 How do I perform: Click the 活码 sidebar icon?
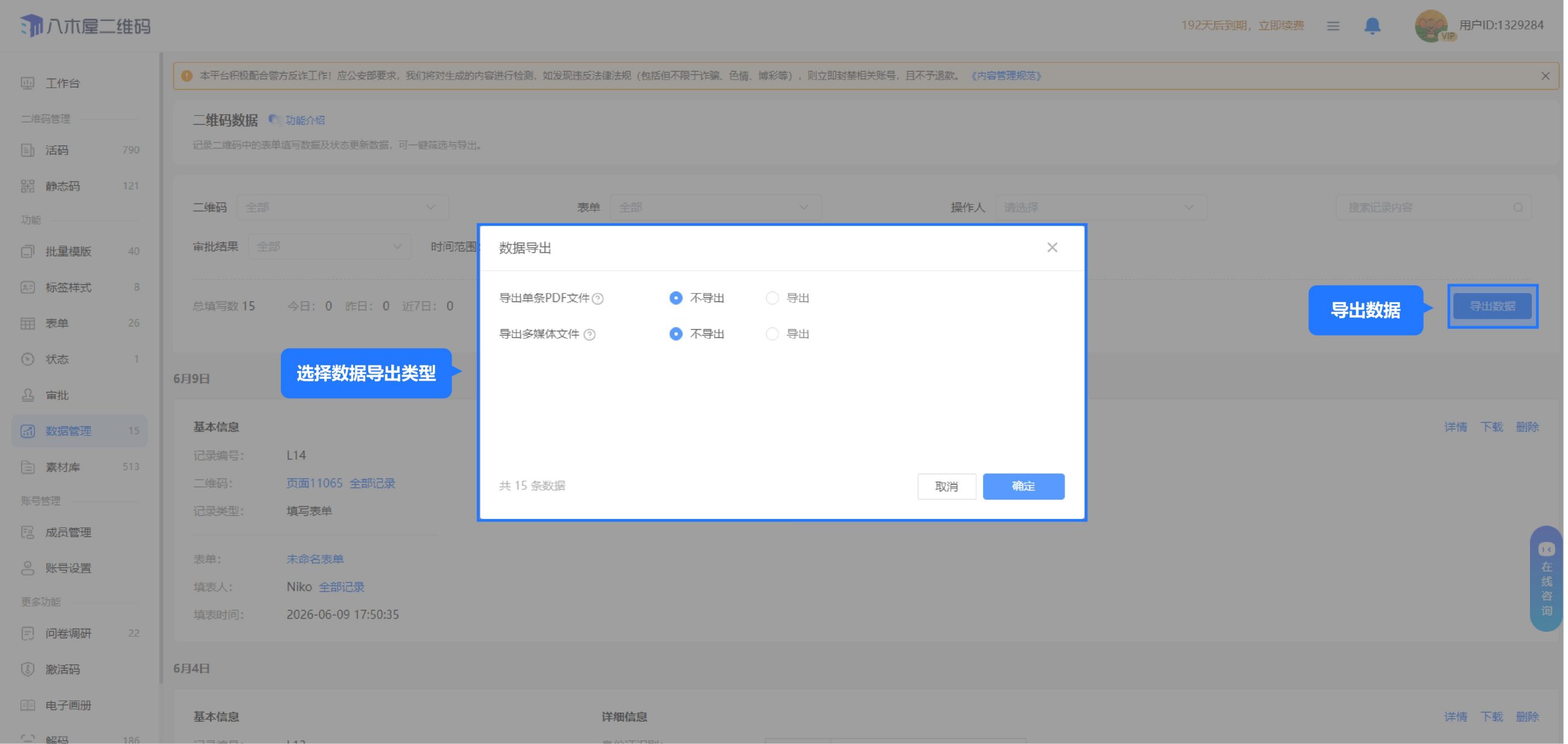click(x=27, y=150)
